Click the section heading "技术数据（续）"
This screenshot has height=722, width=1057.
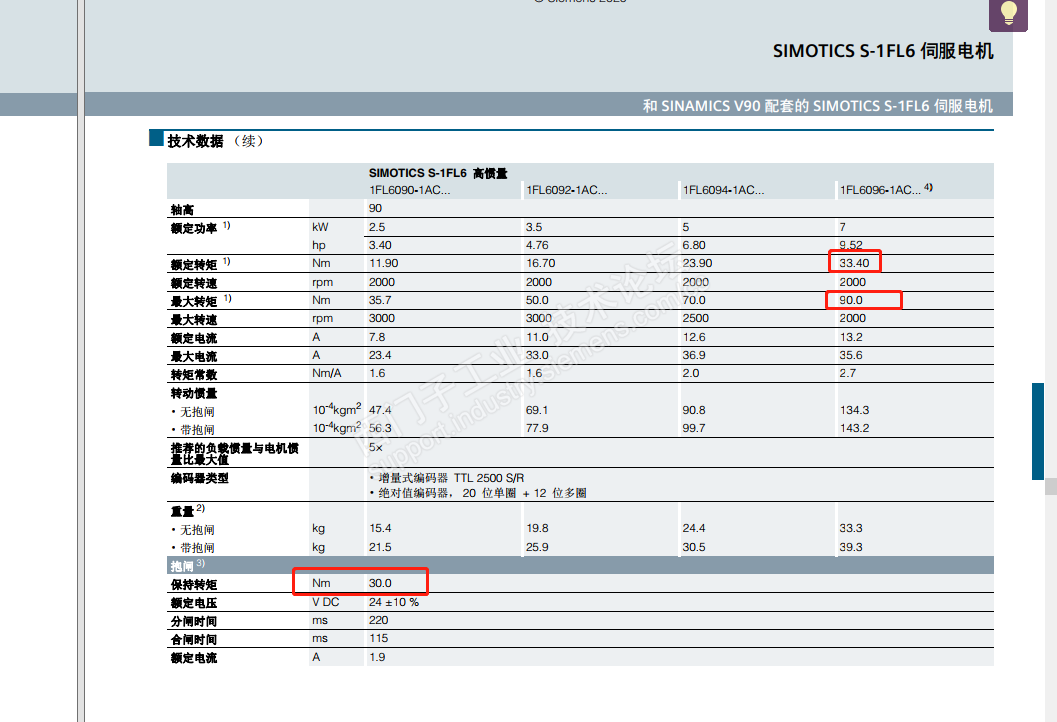tap(216, 141)
